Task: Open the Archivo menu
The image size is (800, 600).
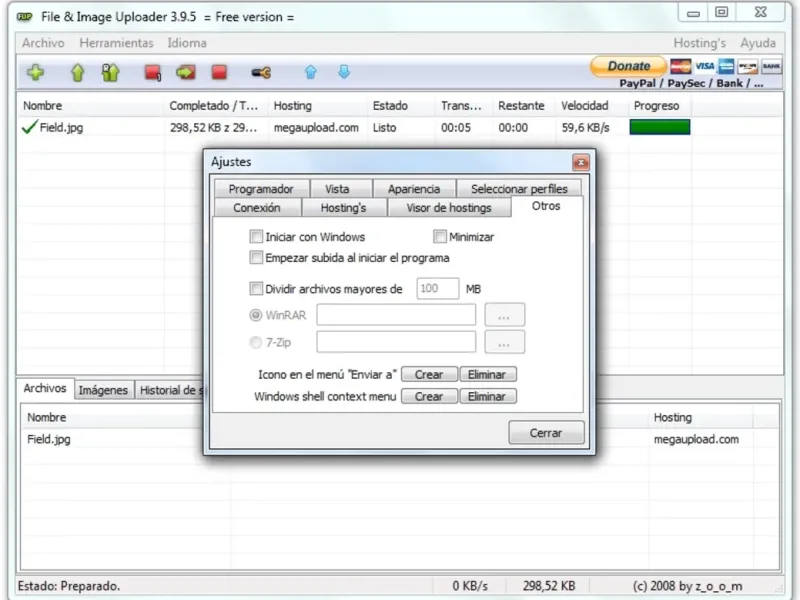Action: pyautogui.click(x=43, y=43)
